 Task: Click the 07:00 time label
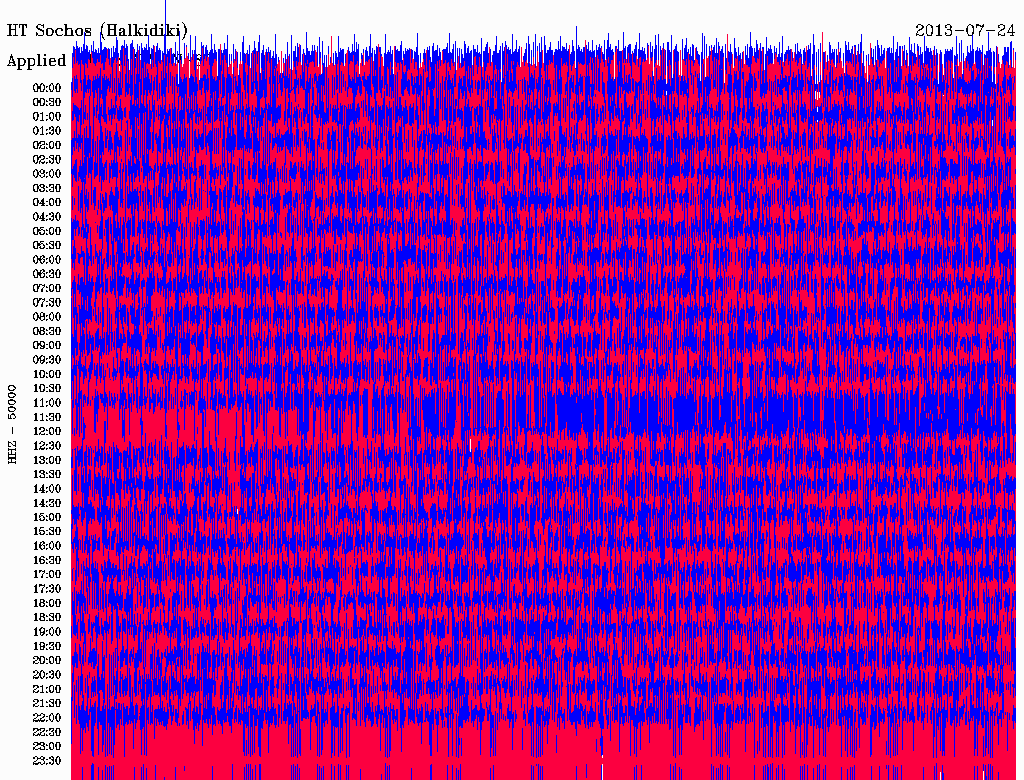tap(47, 288)
